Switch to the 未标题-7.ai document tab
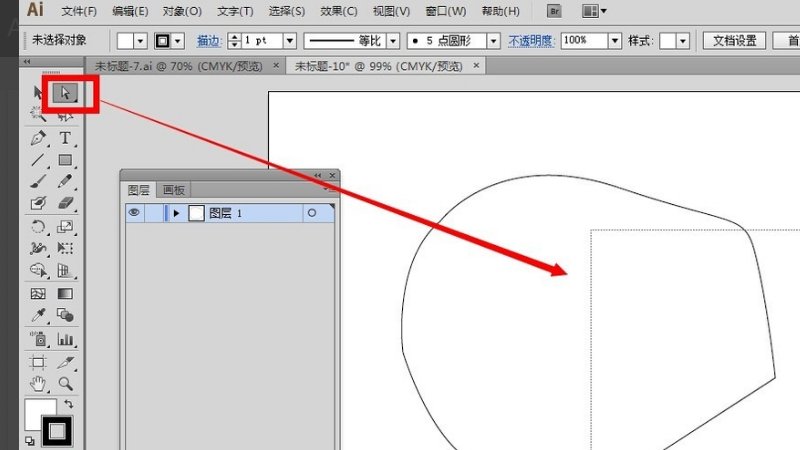 coord(179,66)
